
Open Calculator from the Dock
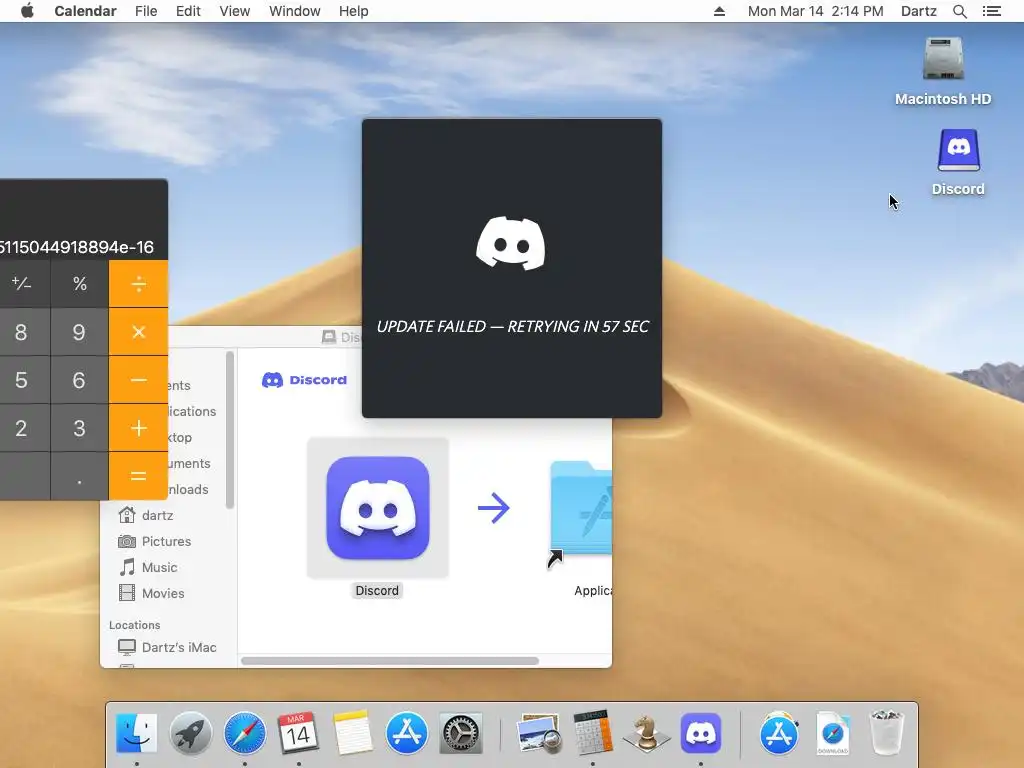point(593,733)
